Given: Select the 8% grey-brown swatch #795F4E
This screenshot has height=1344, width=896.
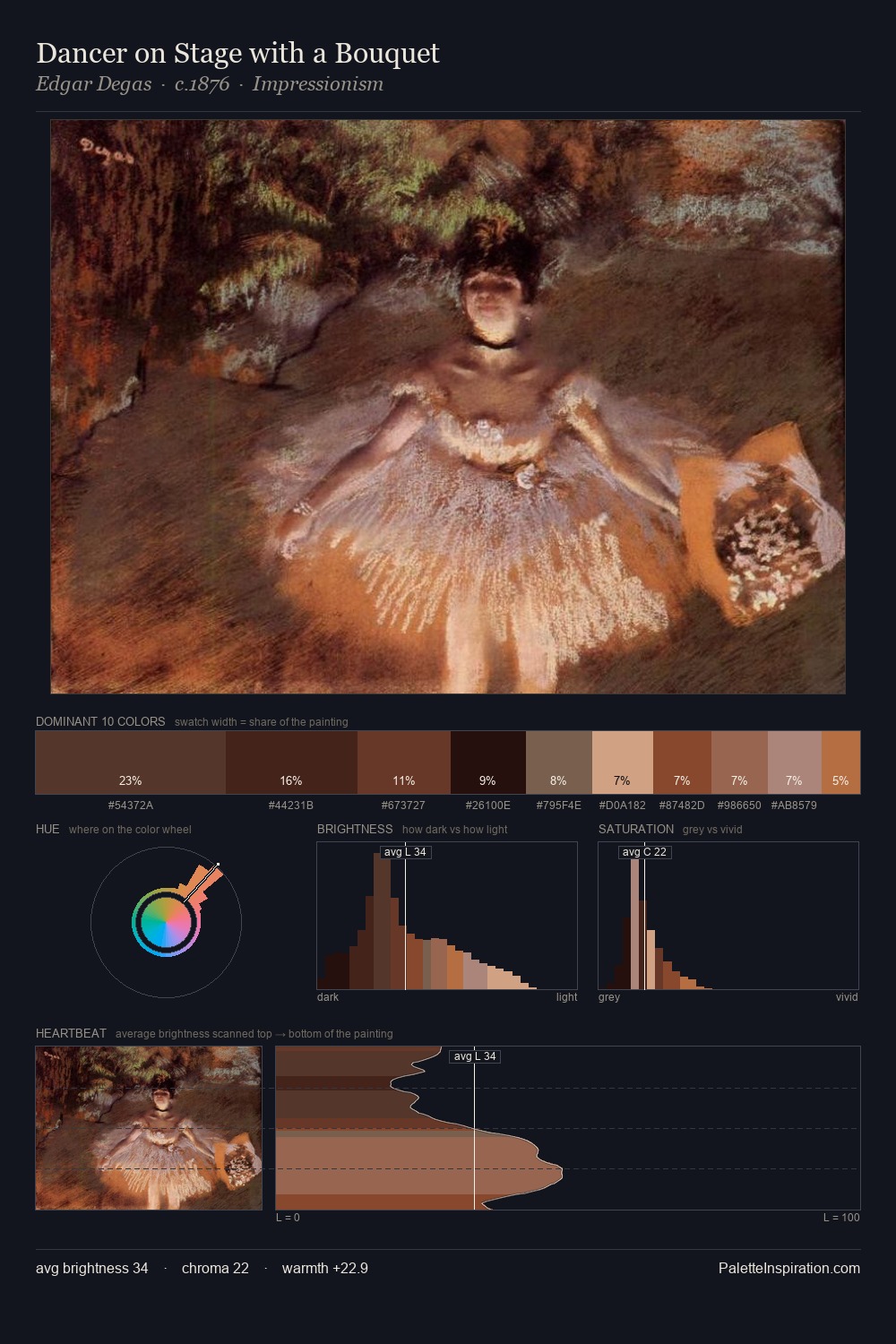Looking at the screenshot, I should tap(559, 762).
